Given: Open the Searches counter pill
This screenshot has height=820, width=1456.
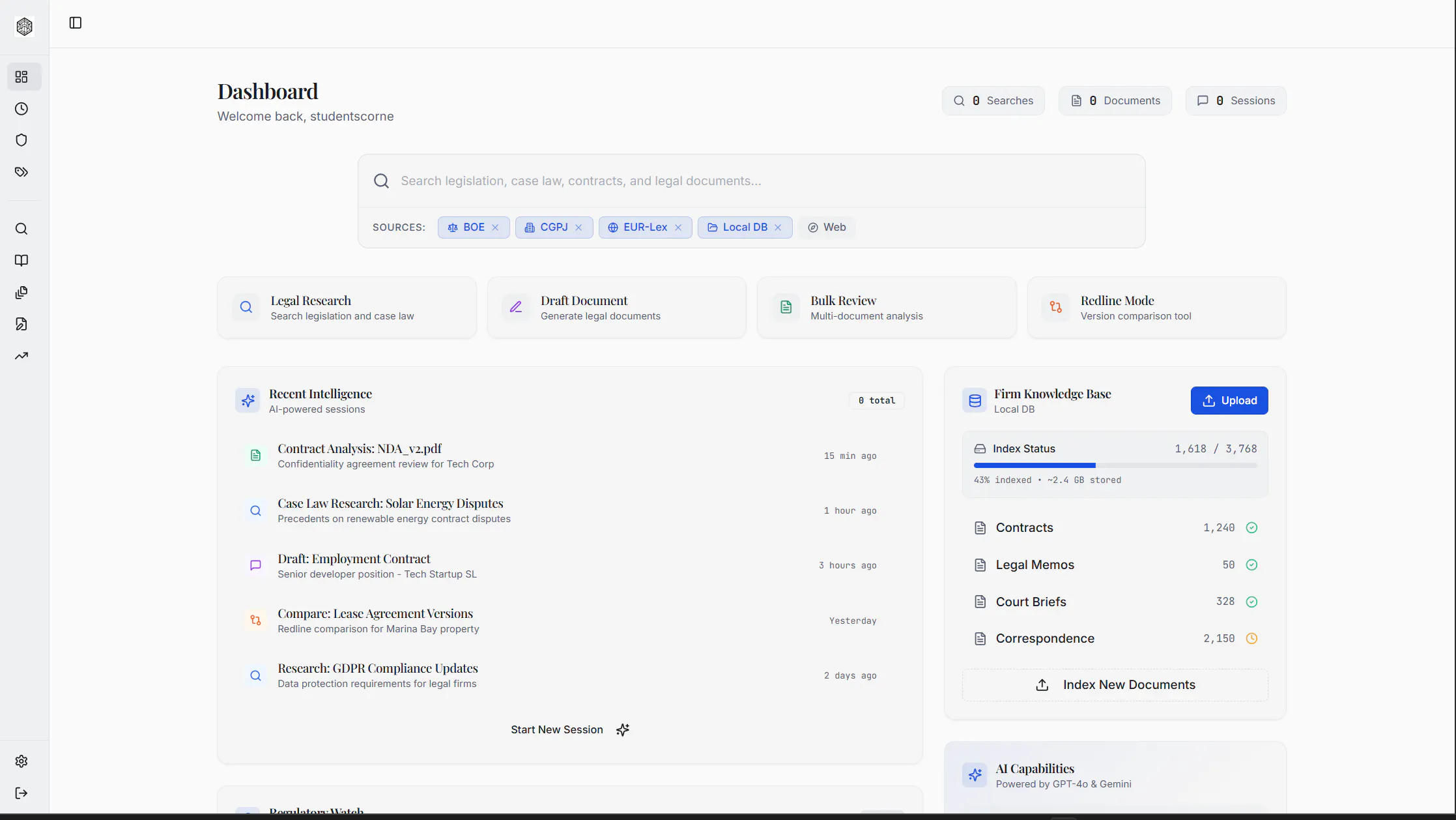Looking at the screenshot, I should click(993, 101).
